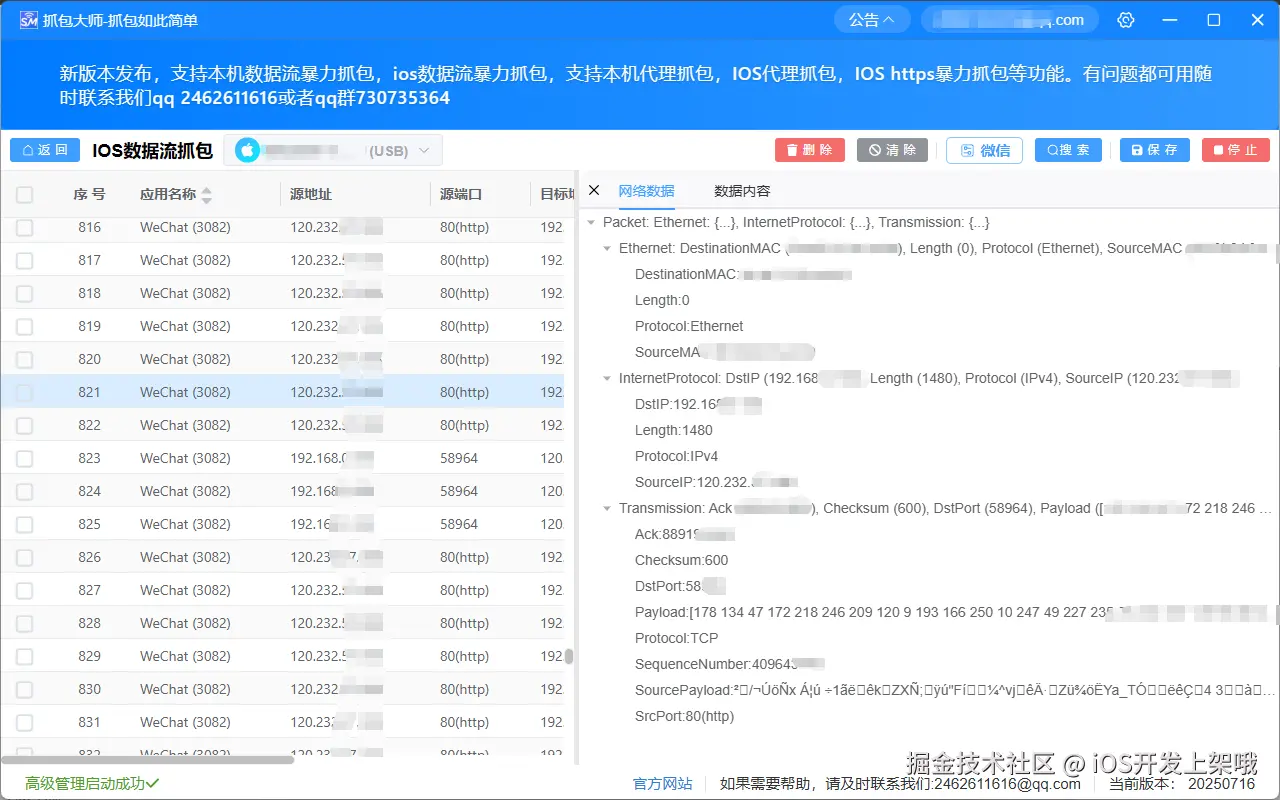Viewport: 1280px width, 800px height.
Task: Check the checkbox for row 816
Action: pyautogui.click(x=24, y=227)
